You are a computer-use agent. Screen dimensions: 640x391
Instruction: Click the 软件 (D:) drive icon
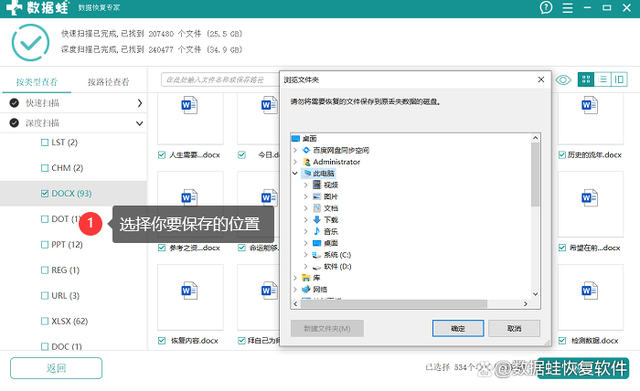(317, 267)
